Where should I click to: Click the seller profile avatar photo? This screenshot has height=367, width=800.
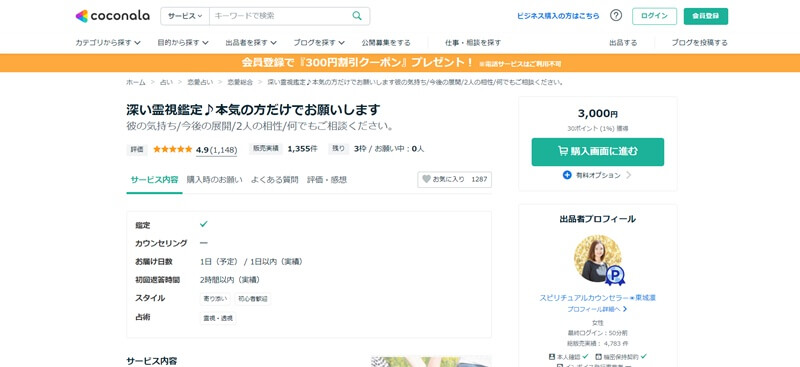(597, 259)
